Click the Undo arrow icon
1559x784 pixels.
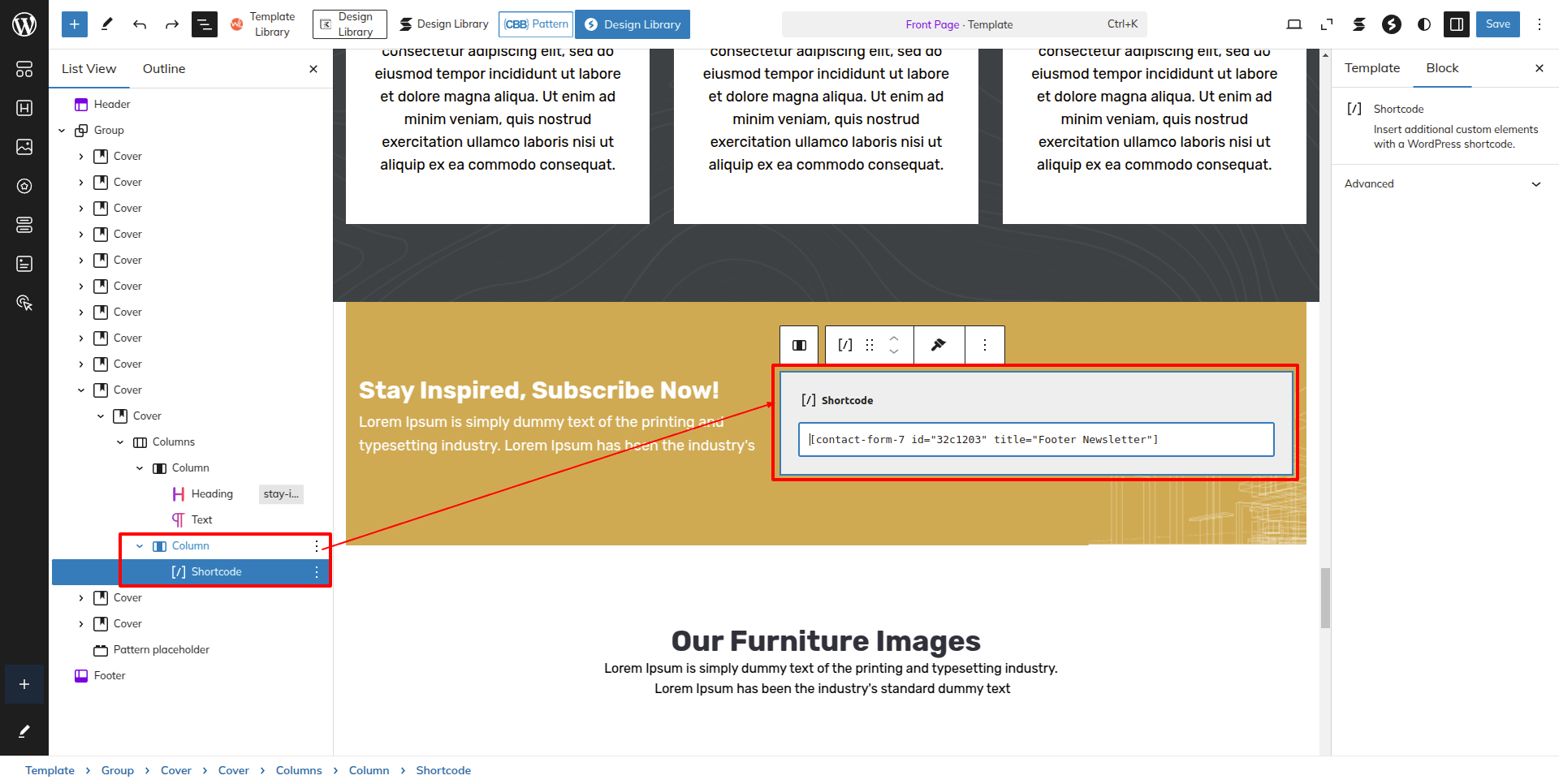(140, 24)
